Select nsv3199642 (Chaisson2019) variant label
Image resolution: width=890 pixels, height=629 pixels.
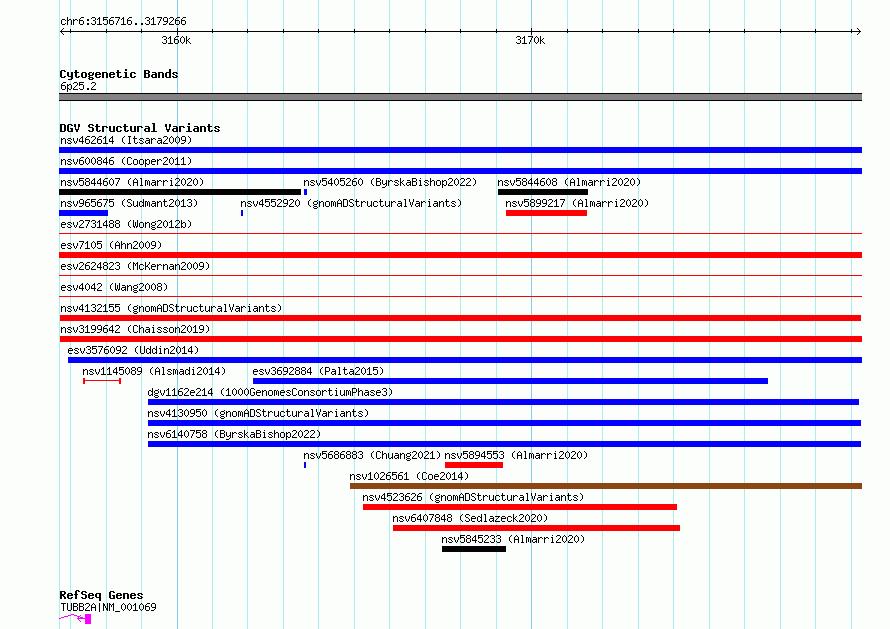tap(135, 329)
